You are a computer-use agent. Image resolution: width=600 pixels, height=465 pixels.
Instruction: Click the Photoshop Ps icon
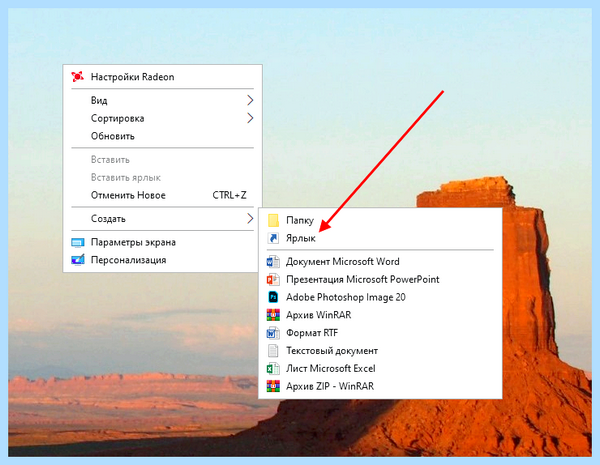(x=273, y=297)
